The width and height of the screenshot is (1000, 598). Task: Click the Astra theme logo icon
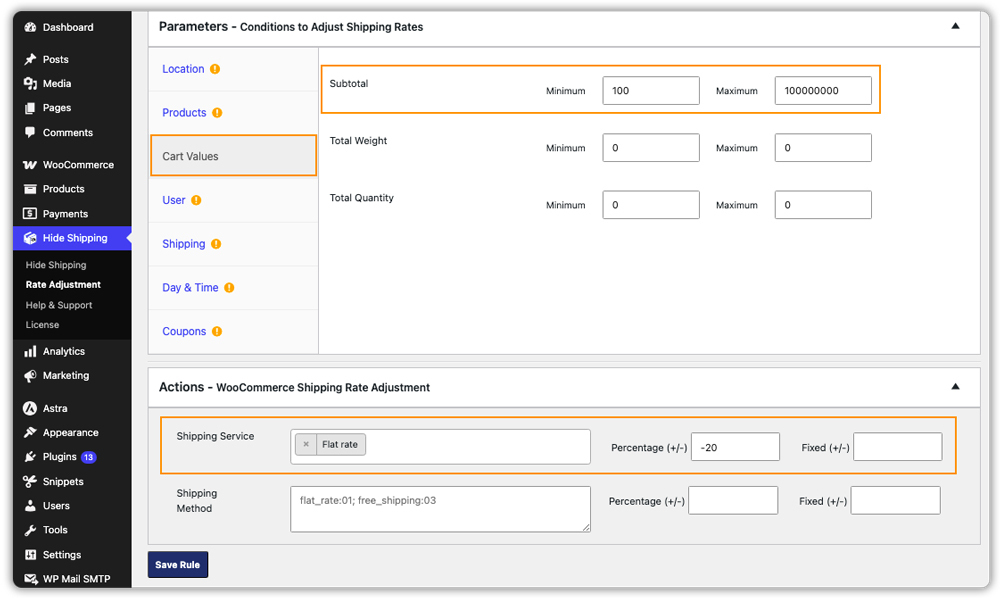pos(30,408)
